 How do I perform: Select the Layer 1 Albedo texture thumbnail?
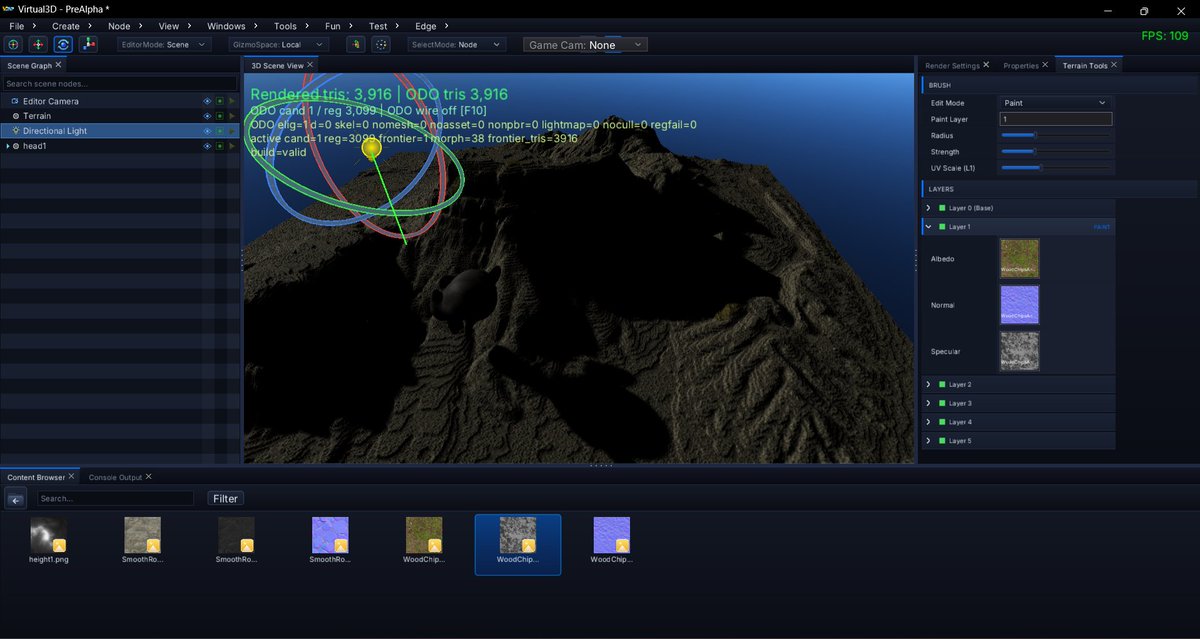1019,258
